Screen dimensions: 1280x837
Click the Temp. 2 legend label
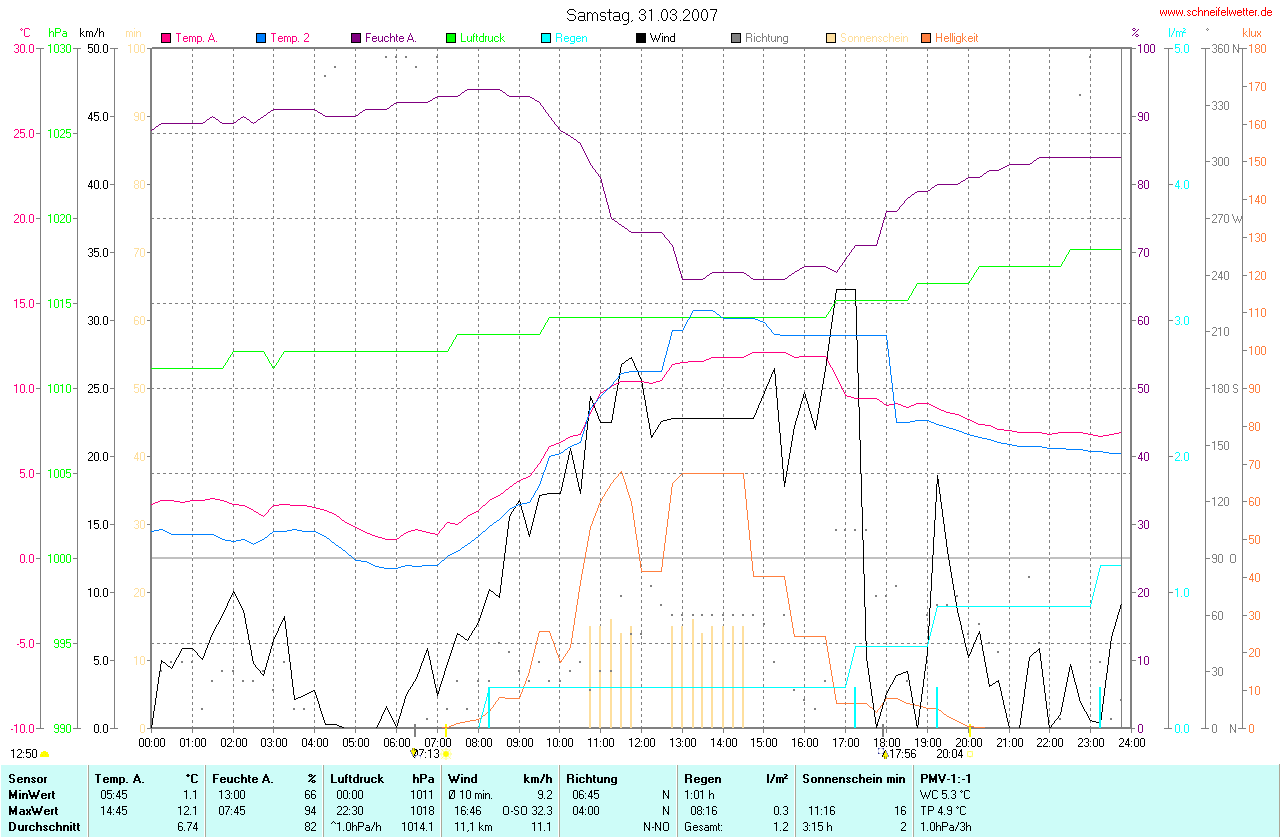pos(290,38)
